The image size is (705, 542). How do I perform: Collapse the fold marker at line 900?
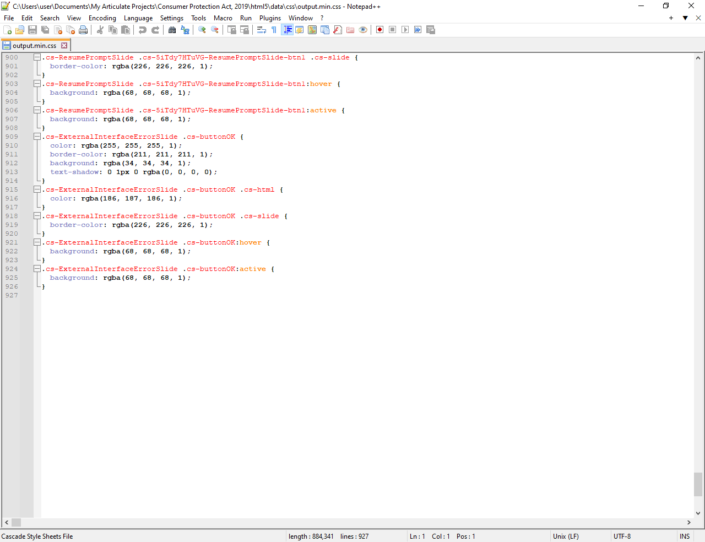pyautogui.click(x=37, y=57)
